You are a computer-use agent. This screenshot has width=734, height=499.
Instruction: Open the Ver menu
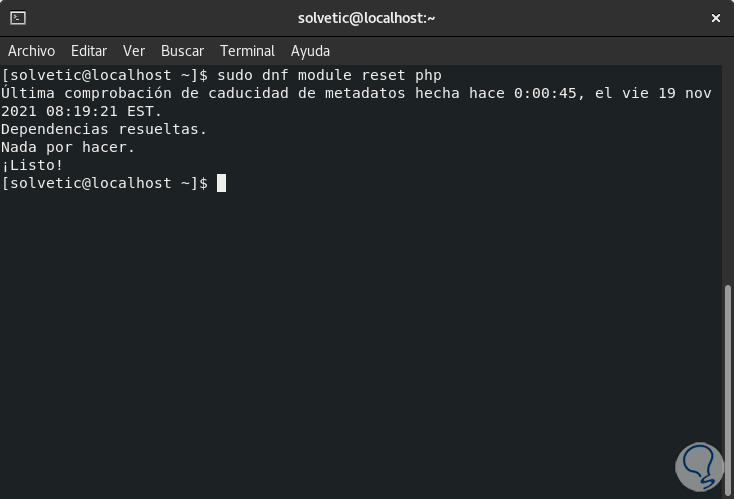coord(134,51)
